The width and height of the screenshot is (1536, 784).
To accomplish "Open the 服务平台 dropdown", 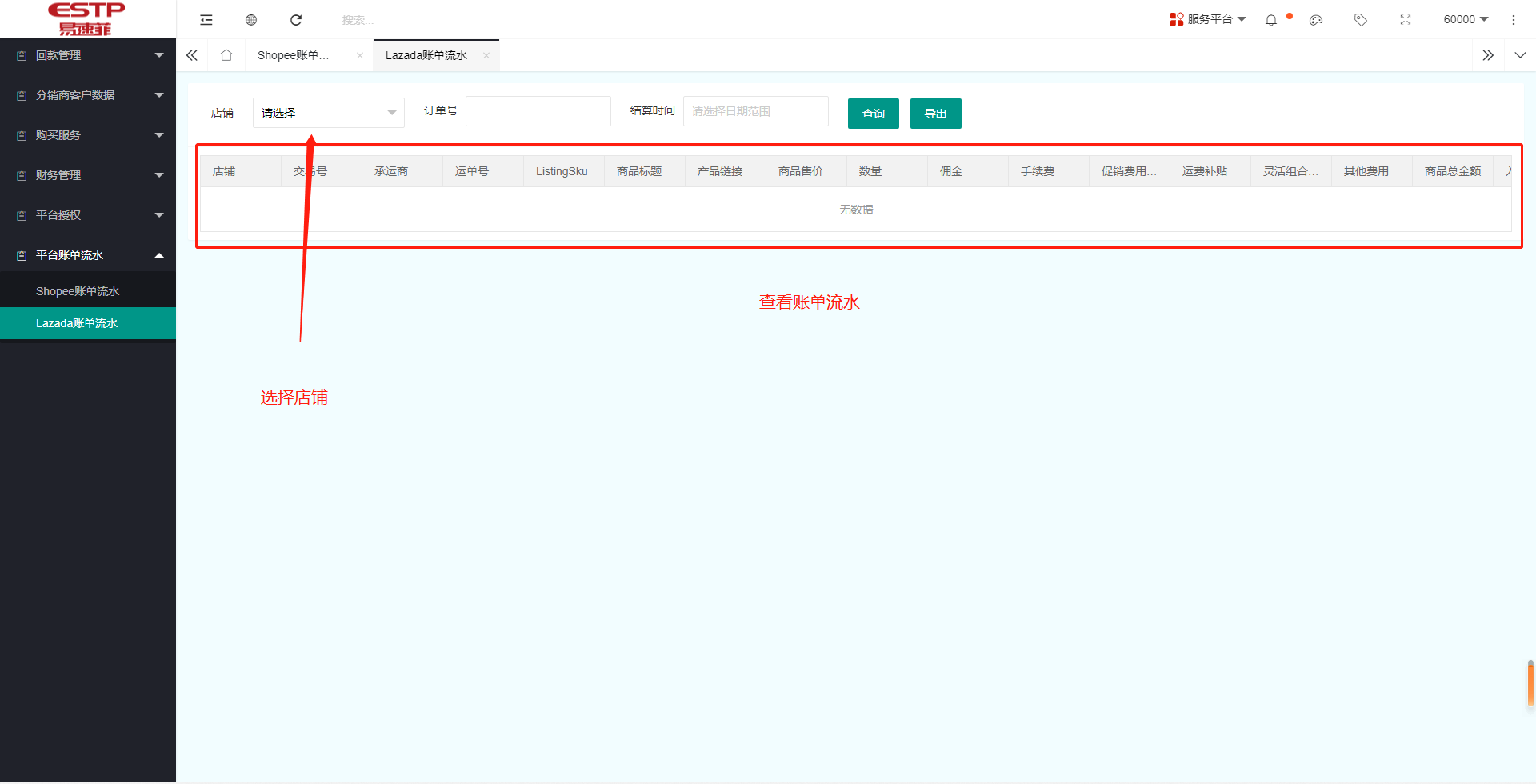I will point(1208,19).
